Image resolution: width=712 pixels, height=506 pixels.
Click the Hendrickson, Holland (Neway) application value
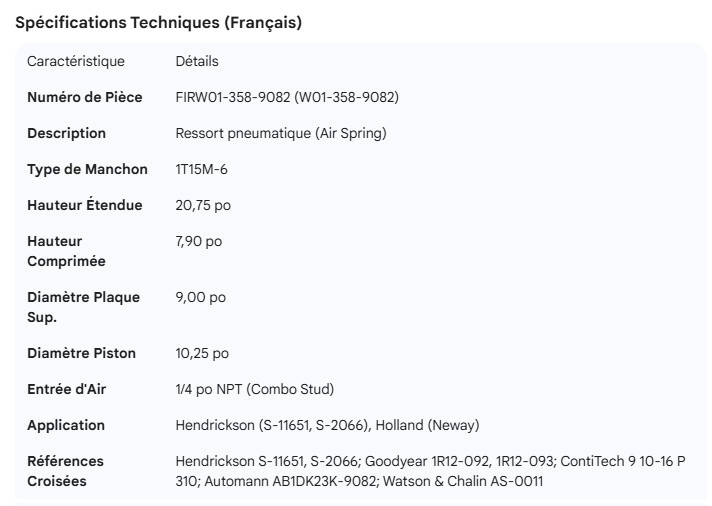pyautogui.click(x=327, y=425)
